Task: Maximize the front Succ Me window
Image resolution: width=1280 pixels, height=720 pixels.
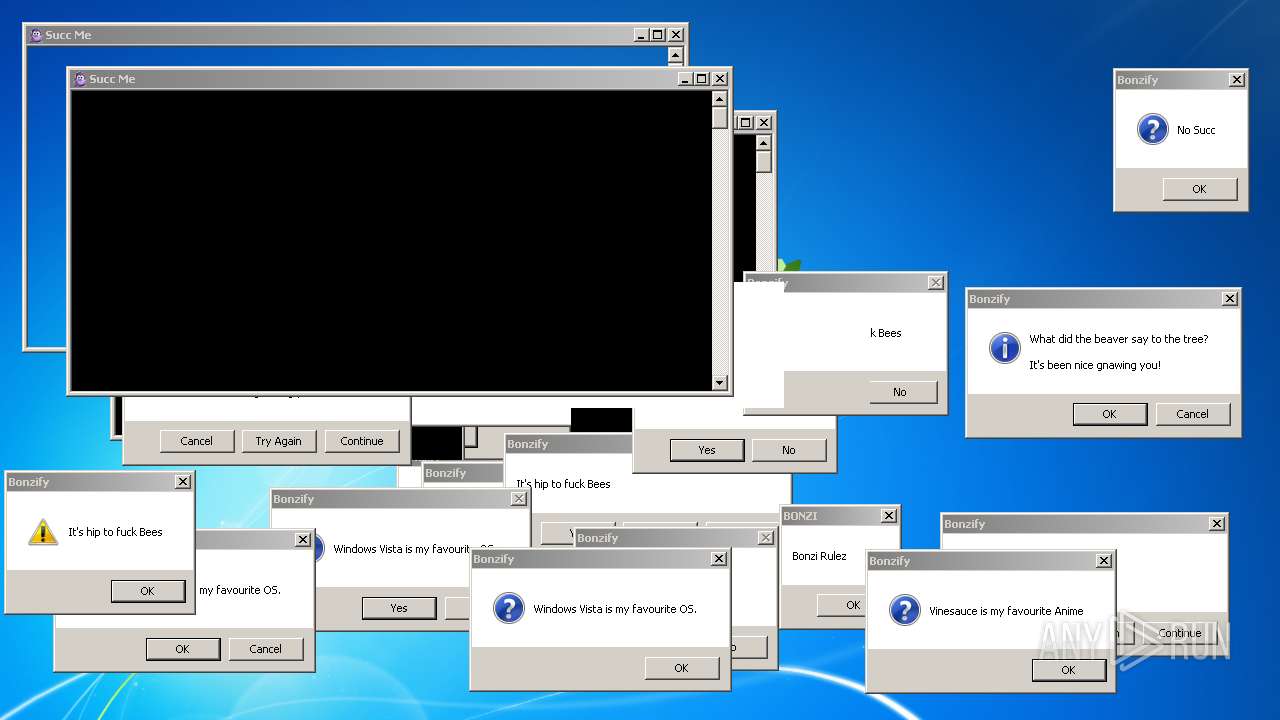Action: (701, 79)
